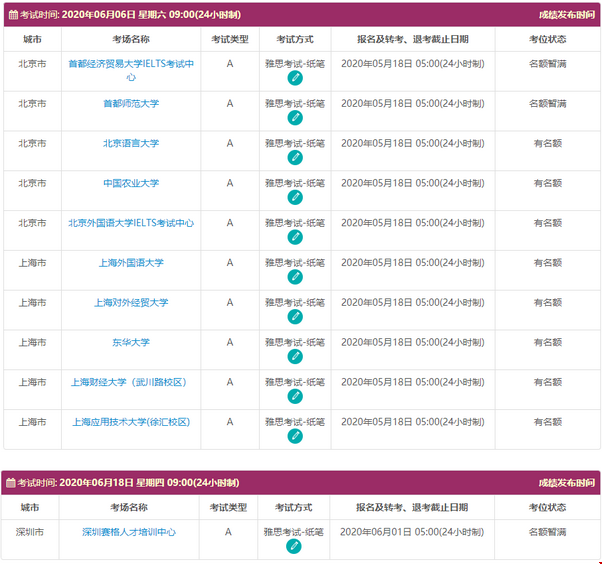Click pencil icon in 上海外国语大学 row
The width and height of the screenshot is (602, 564).
[295, 277]
